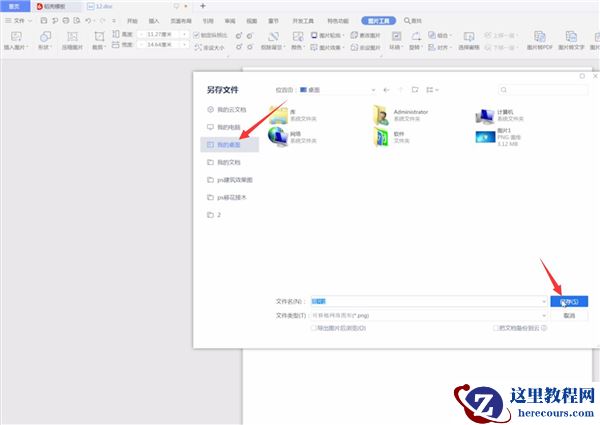Click the search box in Save dialog
600x425 pixels.
543,90
